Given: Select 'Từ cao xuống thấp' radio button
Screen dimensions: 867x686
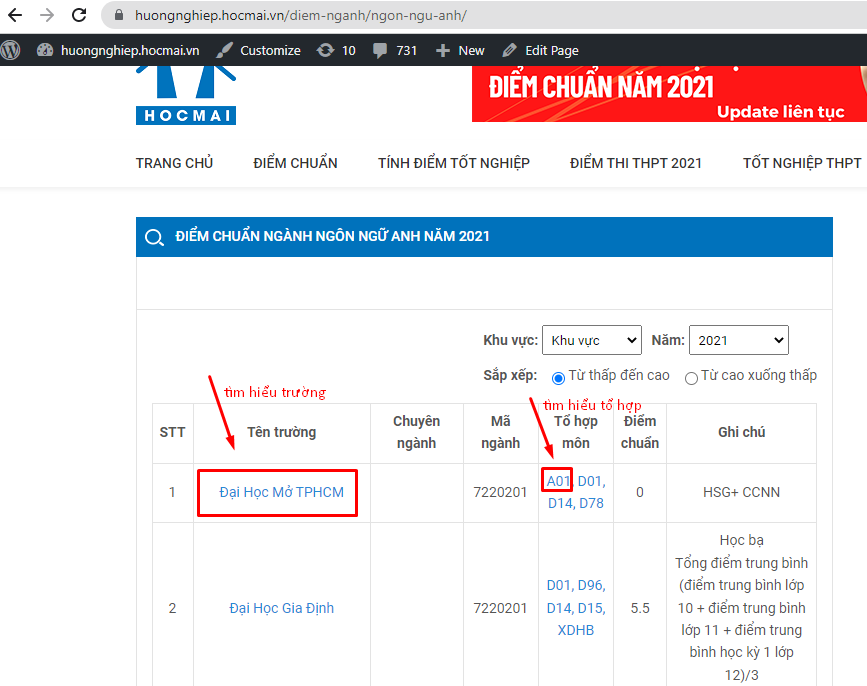Looking at the screenshot, I should point(691,377).
